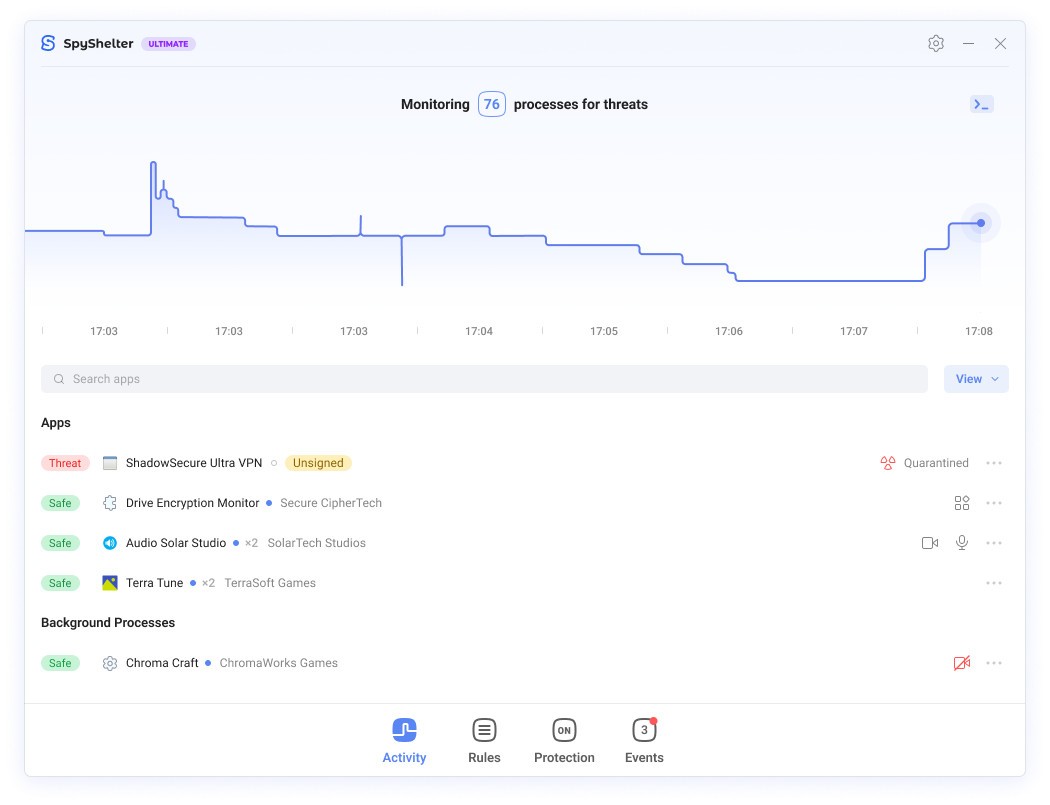
Task: Click the 17:08 time label on the chart
Action: pos(978,332)
